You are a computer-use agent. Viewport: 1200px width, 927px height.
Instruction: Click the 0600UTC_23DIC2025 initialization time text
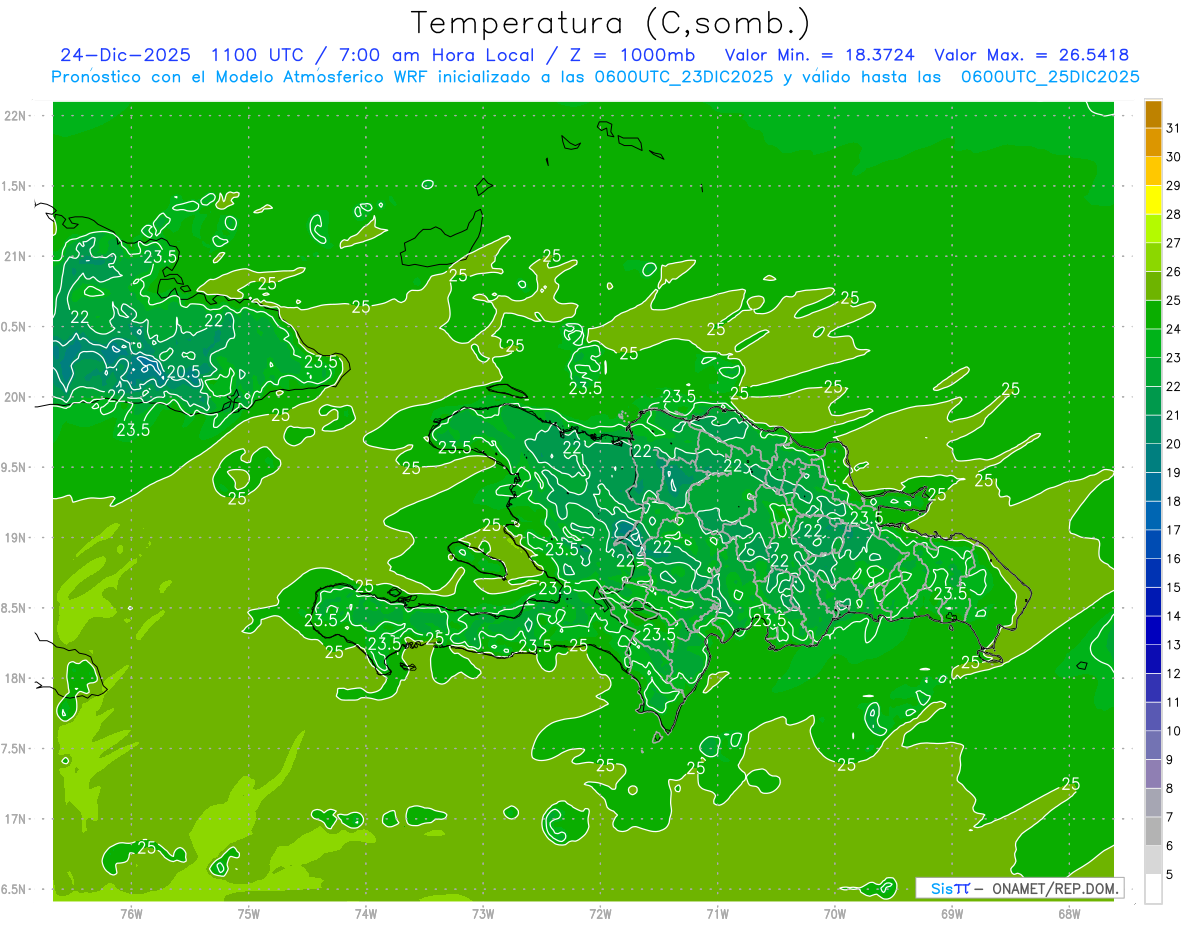click(x=682, y=77)
